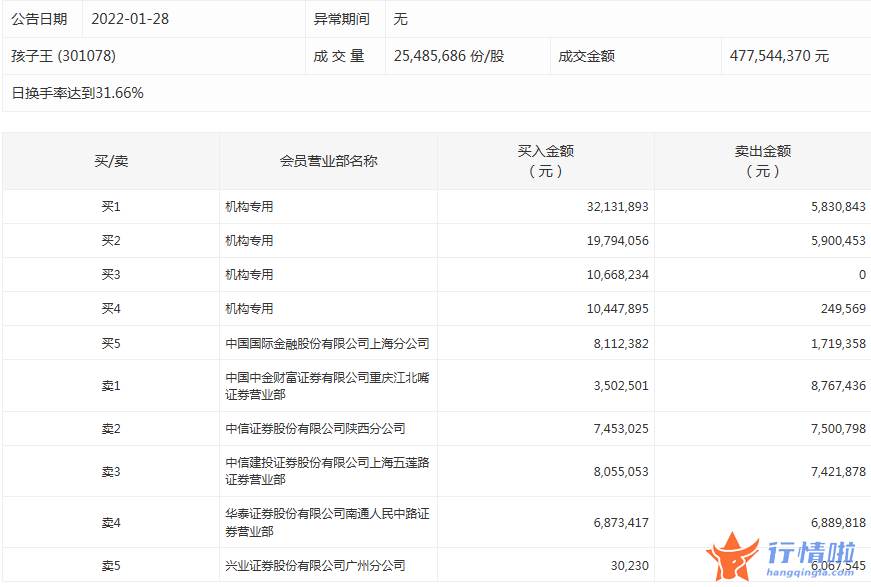Select the 买5 row label
Image resolution: width=871 pixels, height=587 pixels.
point(111,343)
